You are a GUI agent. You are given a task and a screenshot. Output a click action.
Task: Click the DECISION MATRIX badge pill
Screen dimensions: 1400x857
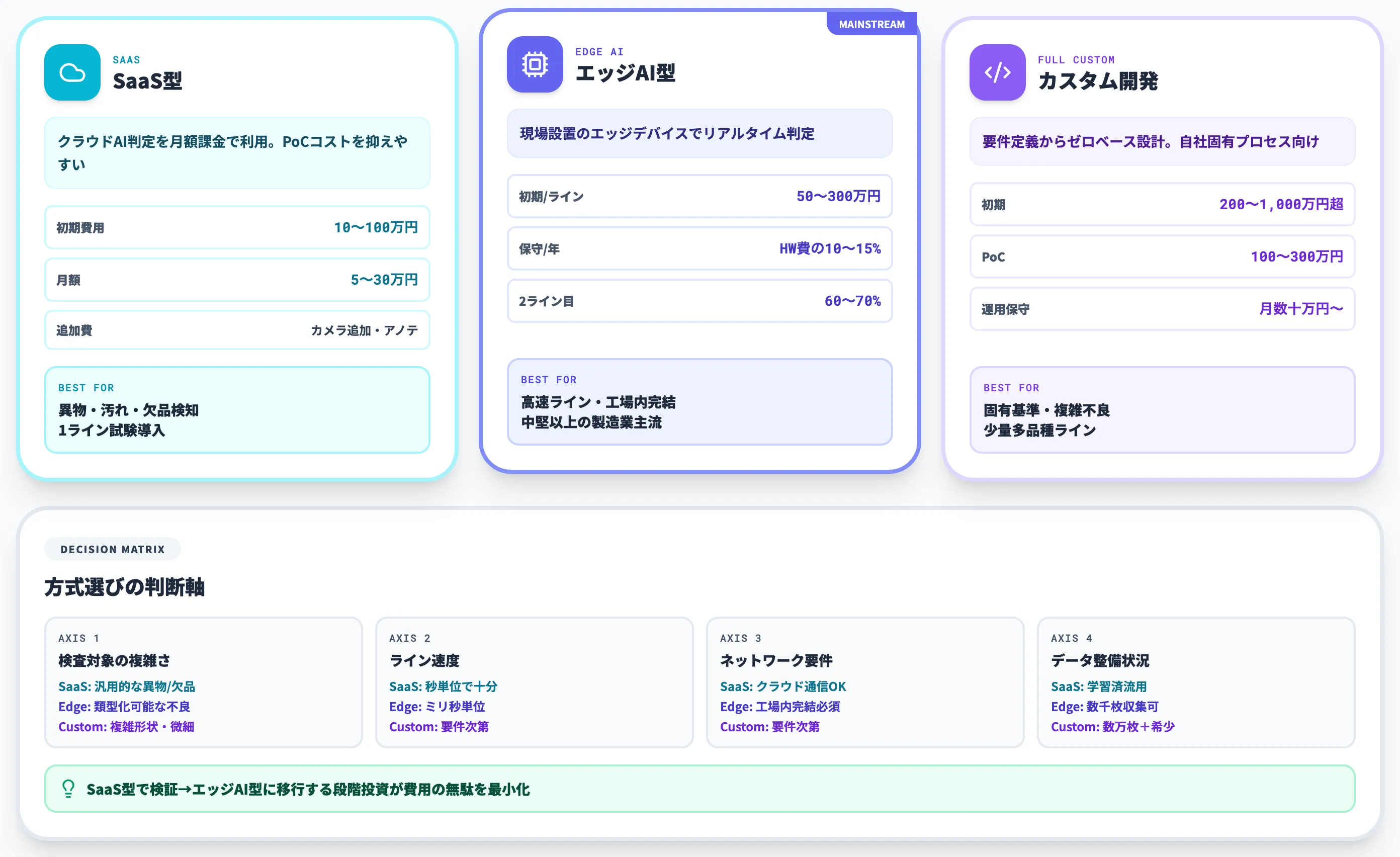coord(112,549)
